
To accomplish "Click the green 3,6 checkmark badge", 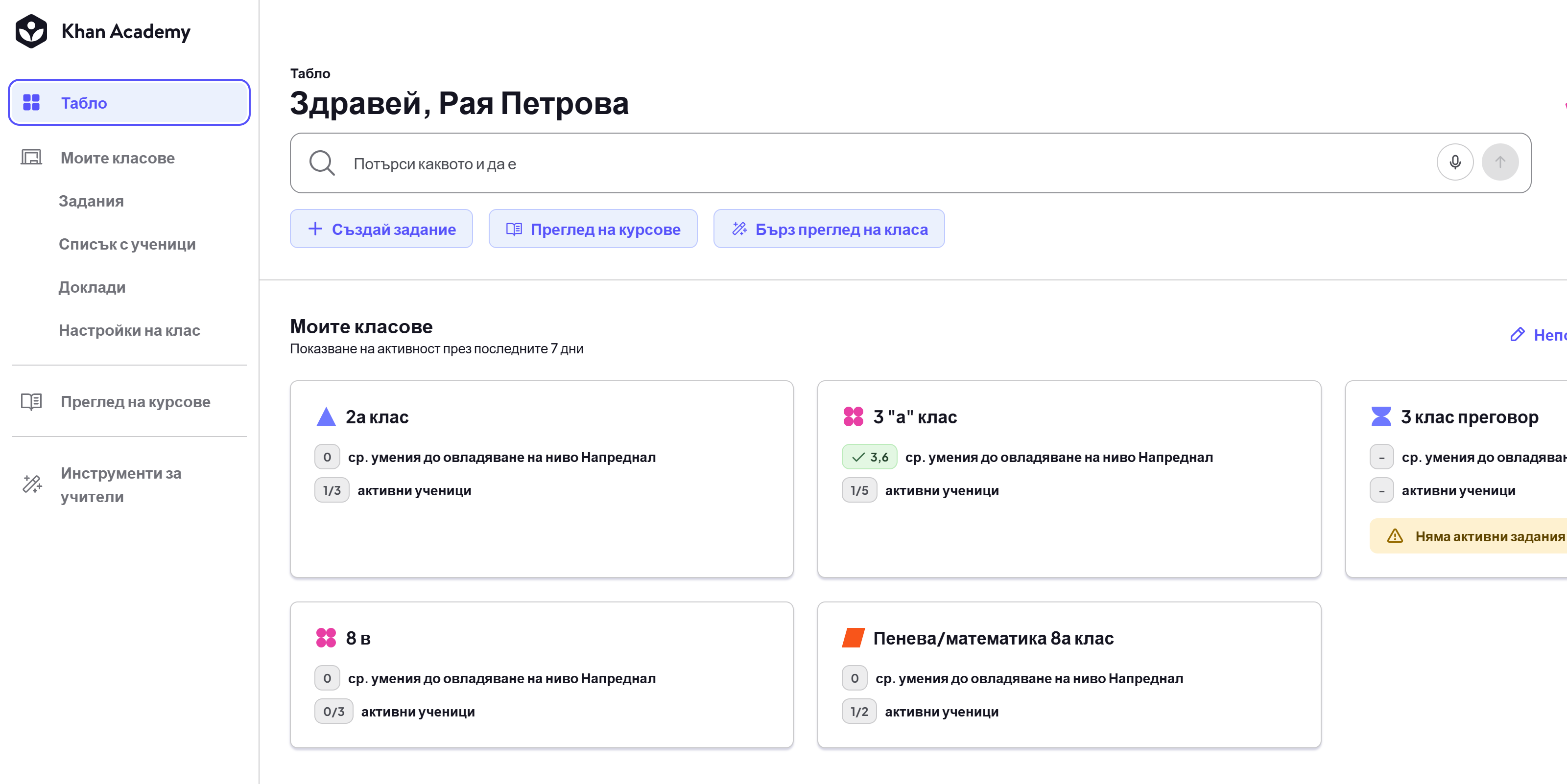I will 869,457.
